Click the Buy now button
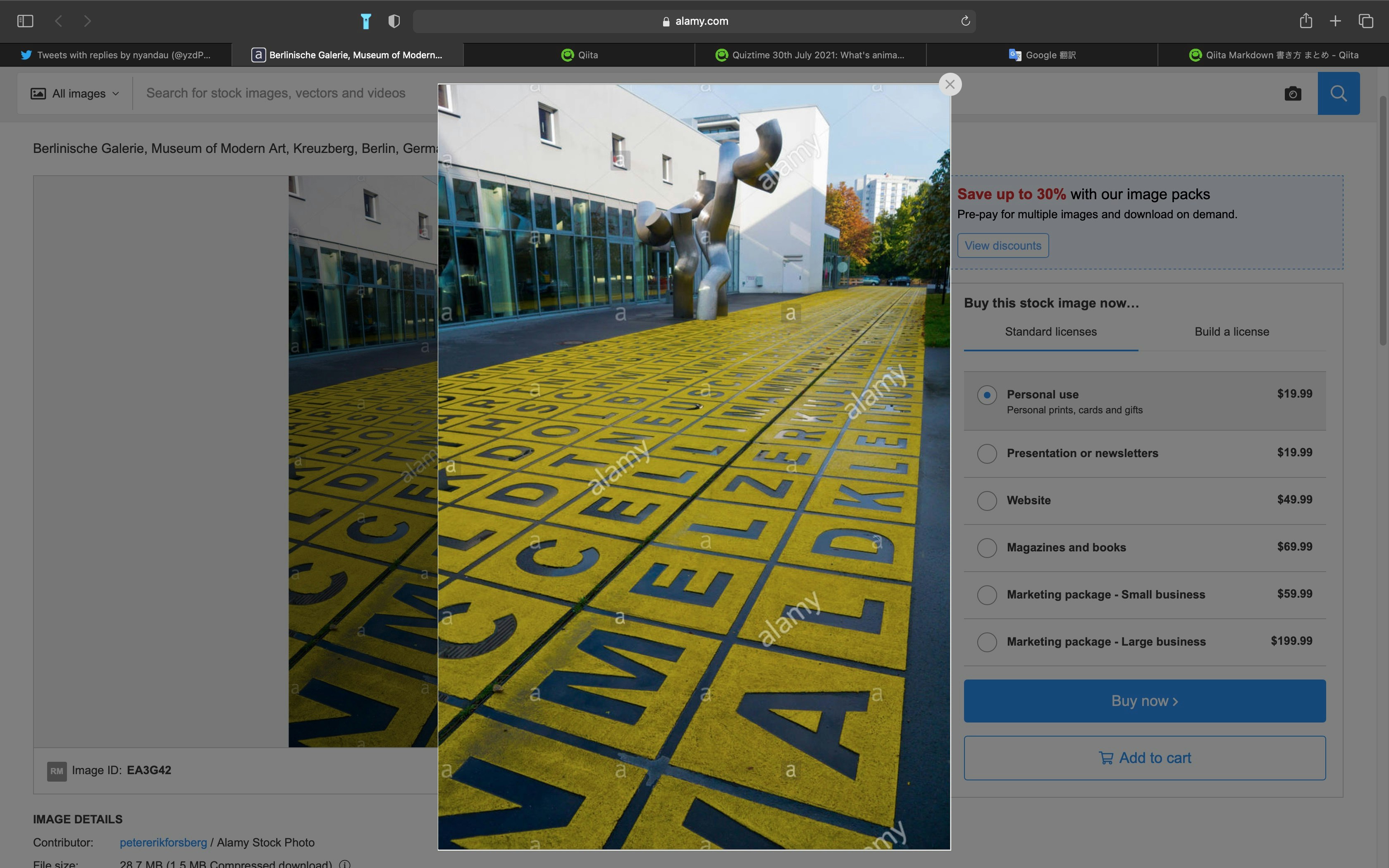 [x=1145, y=701]
